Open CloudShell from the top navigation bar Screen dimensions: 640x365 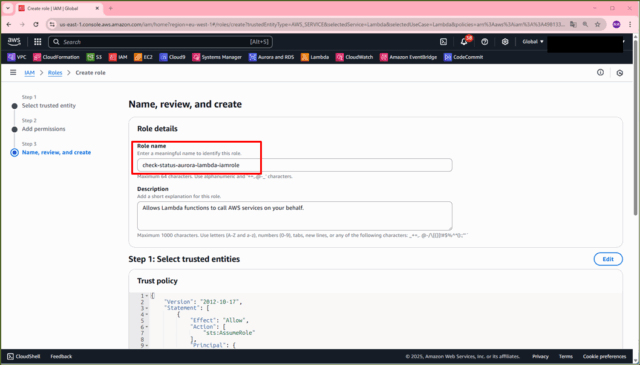[x=443, y=42]
